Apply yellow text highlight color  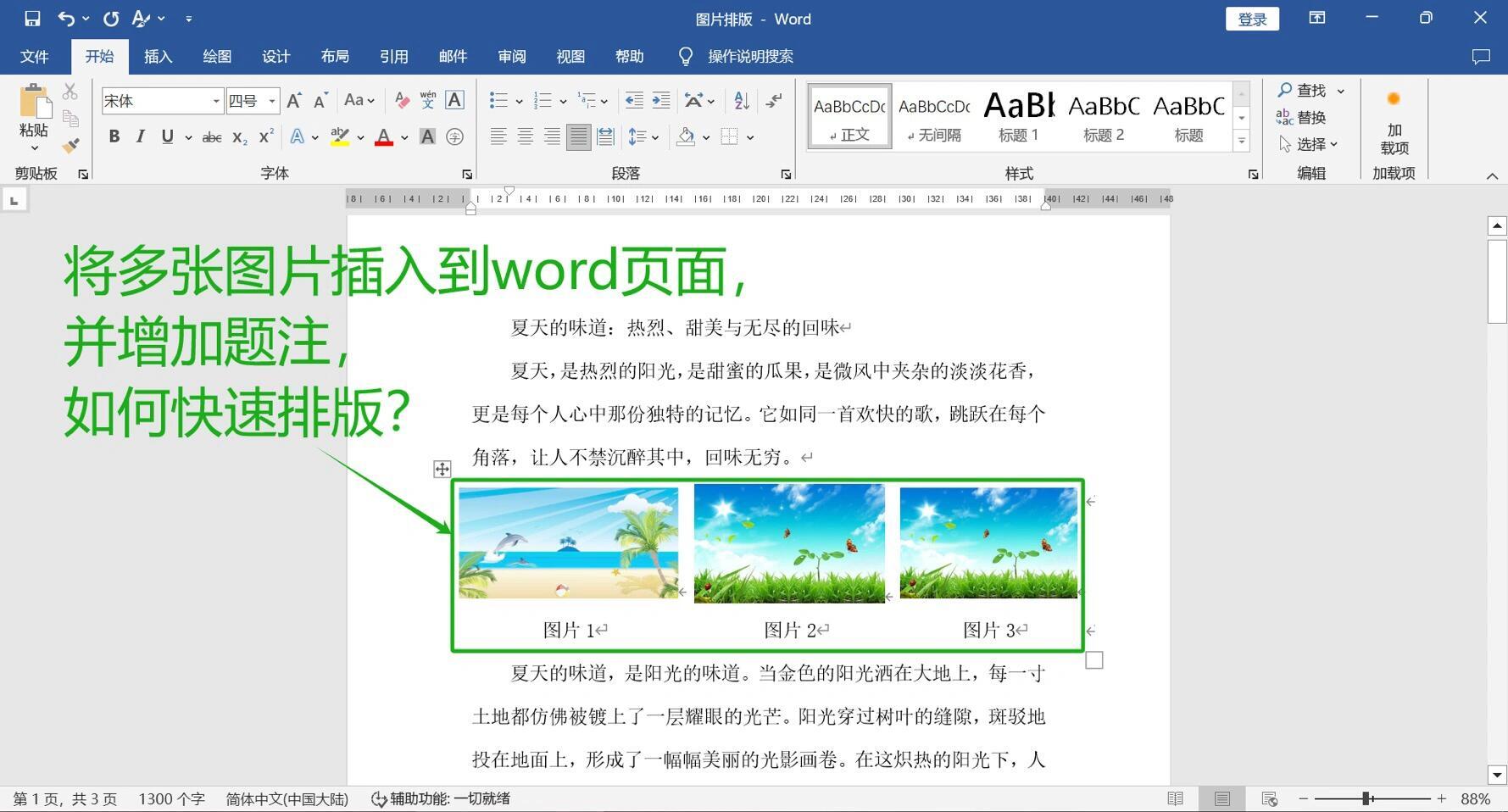point(340,137)
